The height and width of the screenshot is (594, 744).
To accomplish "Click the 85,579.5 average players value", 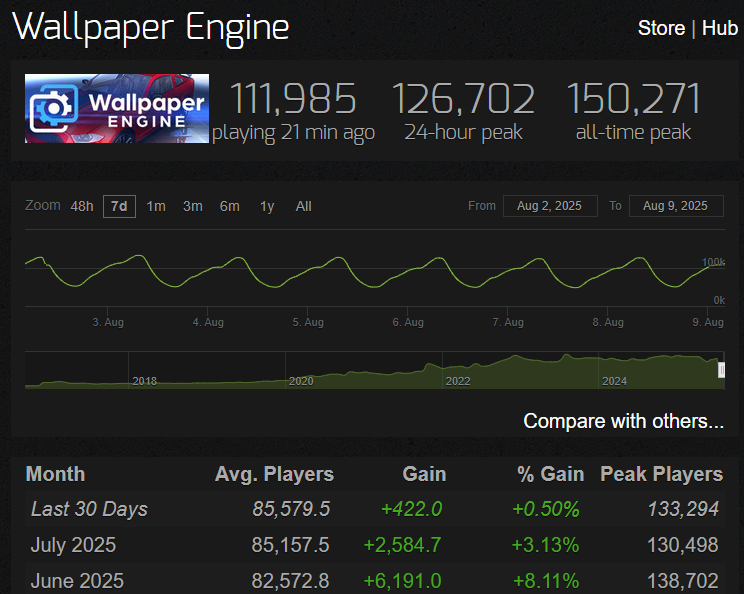I will pyautogui.click(x=291, y=509).
